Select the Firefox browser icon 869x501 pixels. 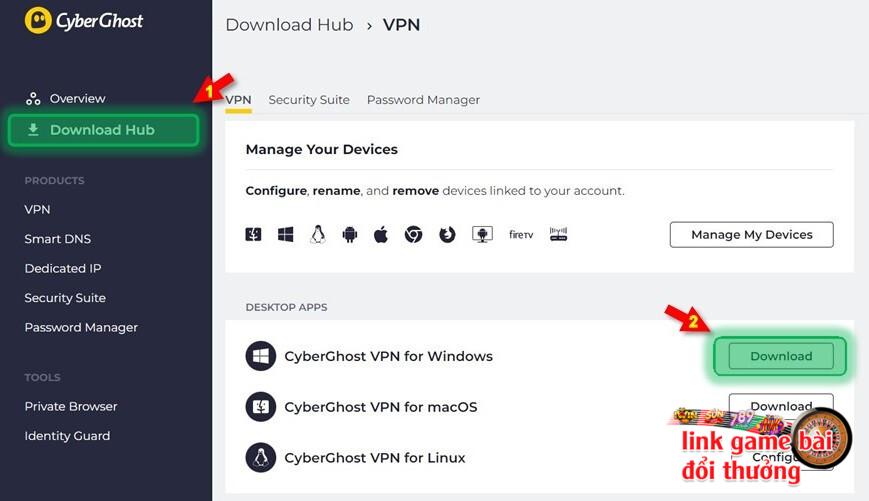447,235
